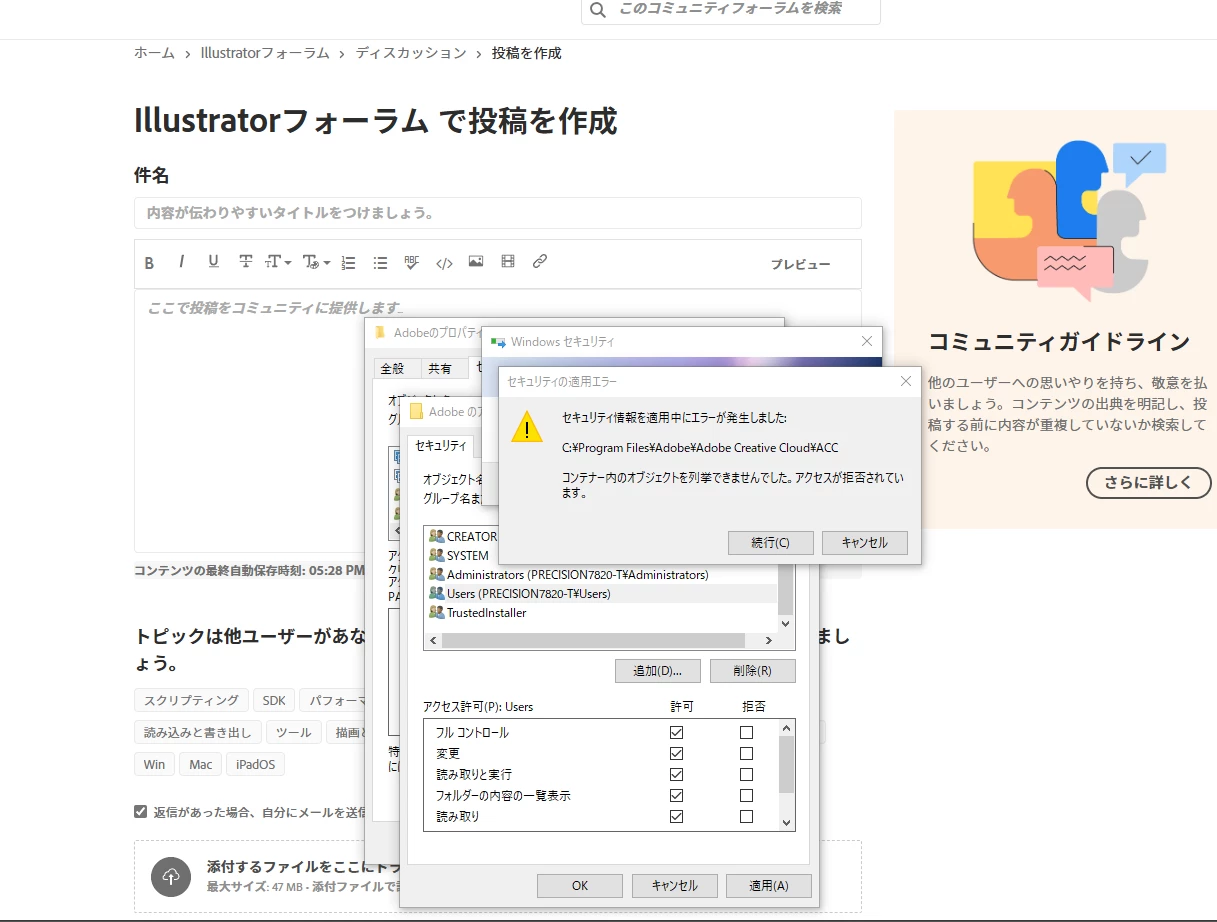The width and height of the screenshot is (1217, 922).
Task: Check the deny box for 読み取りと実行
Action: [x=746, y=774]
